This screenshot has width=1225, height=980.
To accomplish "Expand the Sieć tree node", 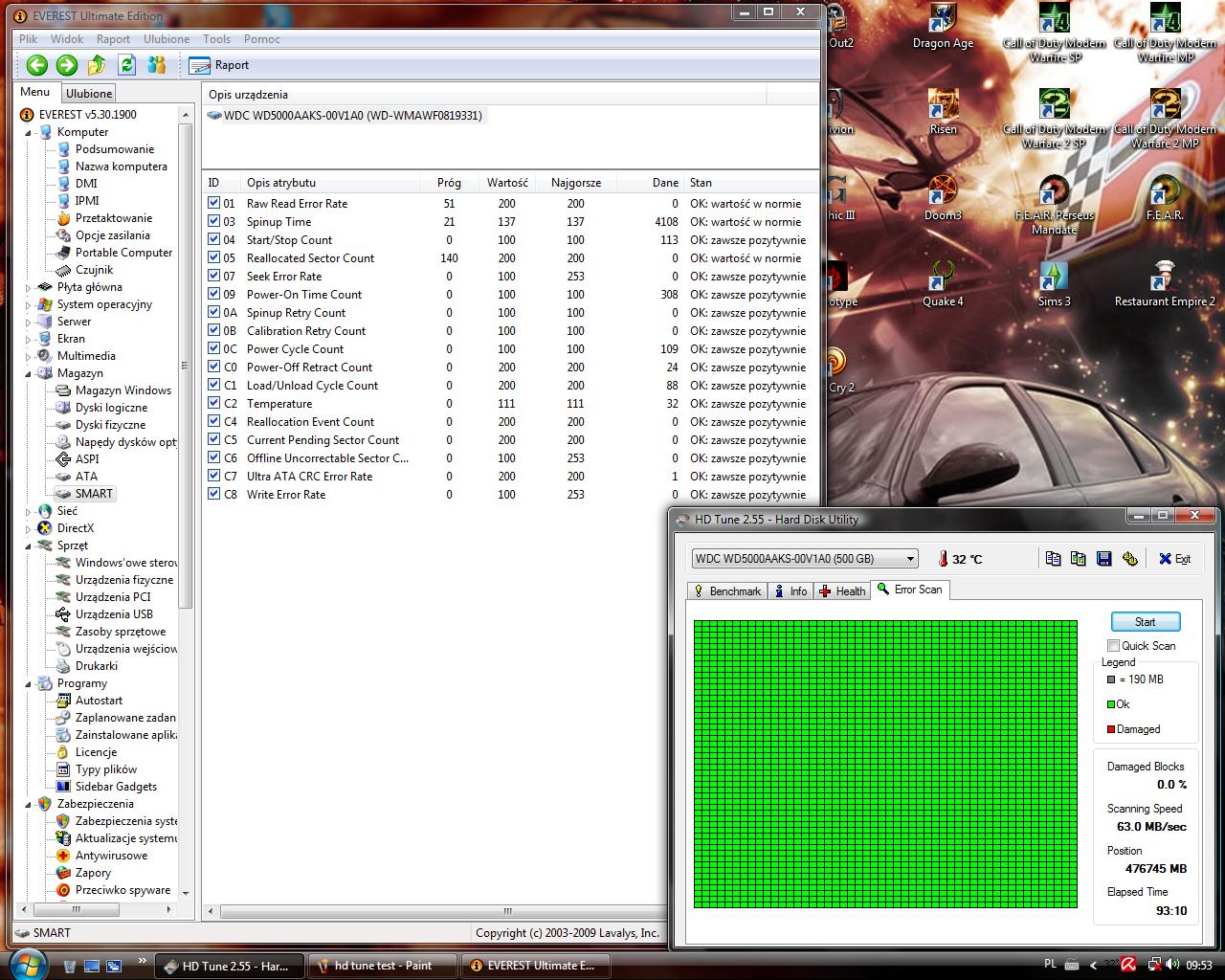I will 29,511.
